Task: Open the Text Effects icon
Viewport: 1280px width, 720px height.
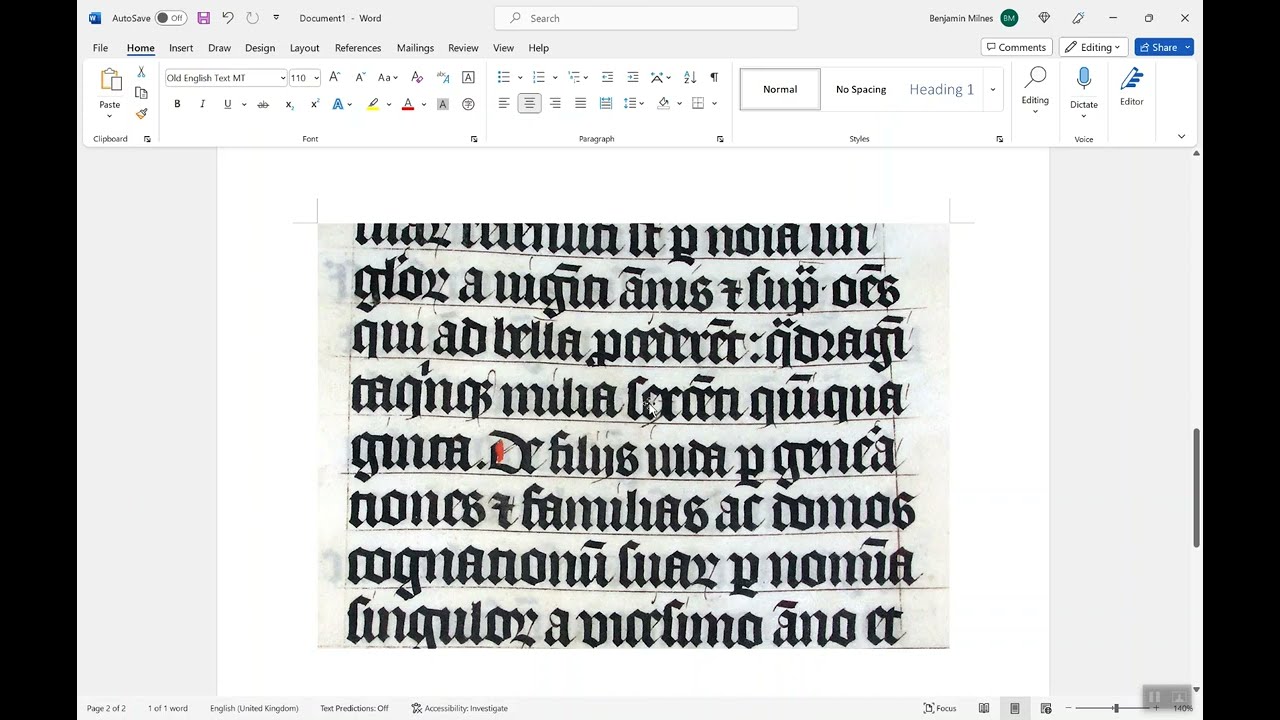Action: (x=338, y=104)
